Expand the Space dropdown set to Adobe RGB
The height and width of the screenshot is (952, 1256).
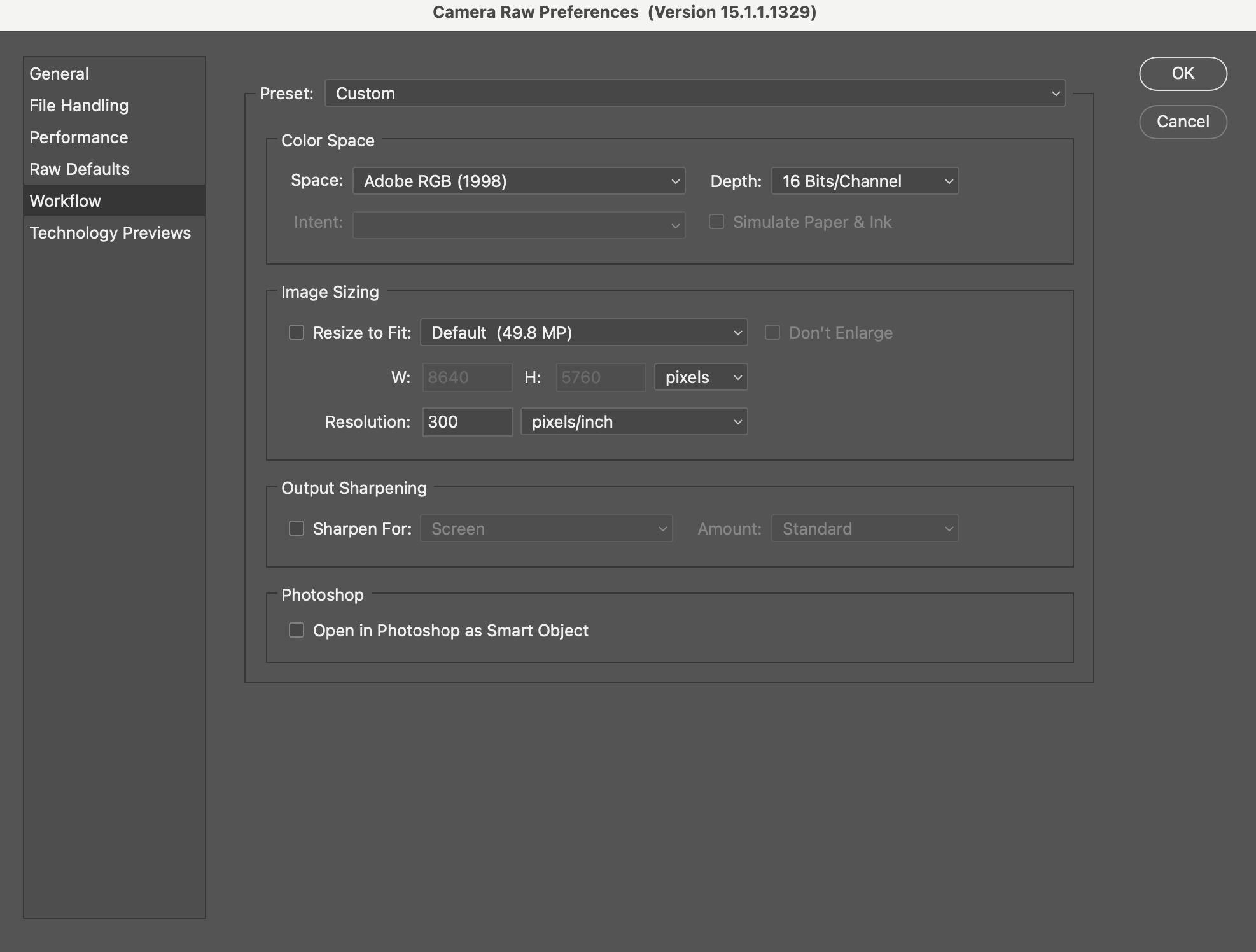click(x=519, y=181)
